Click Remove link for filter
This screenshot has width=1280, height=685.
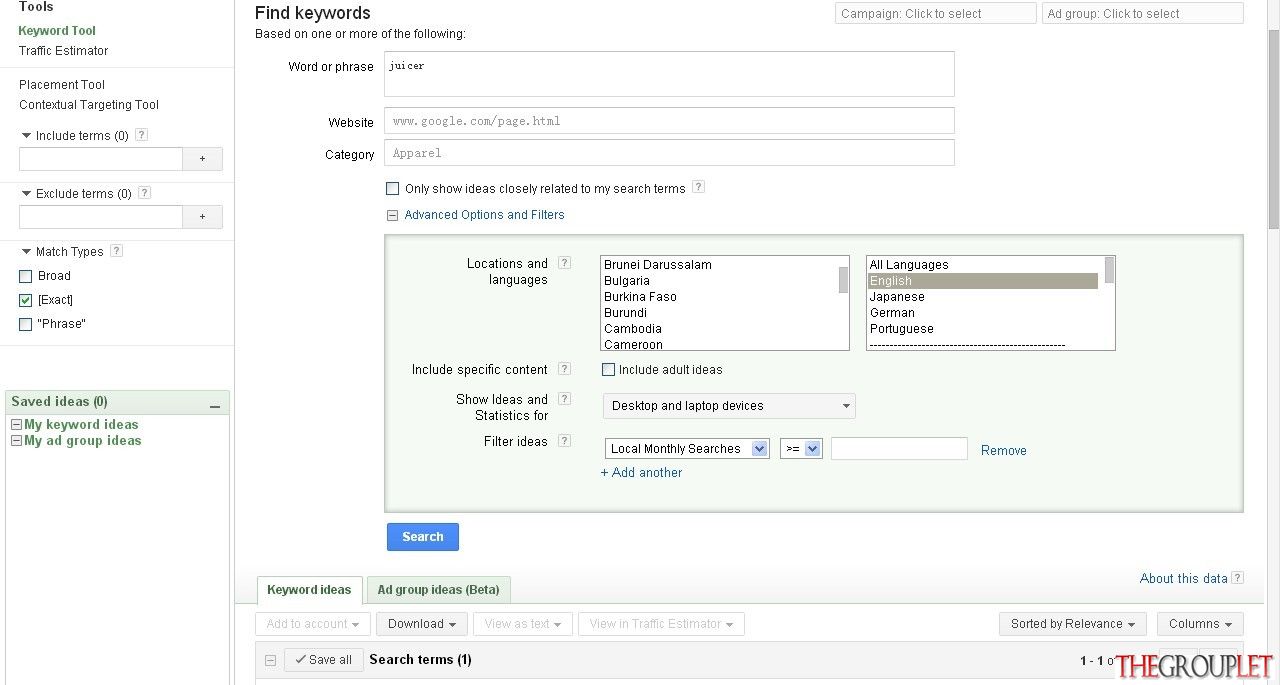1004,451
